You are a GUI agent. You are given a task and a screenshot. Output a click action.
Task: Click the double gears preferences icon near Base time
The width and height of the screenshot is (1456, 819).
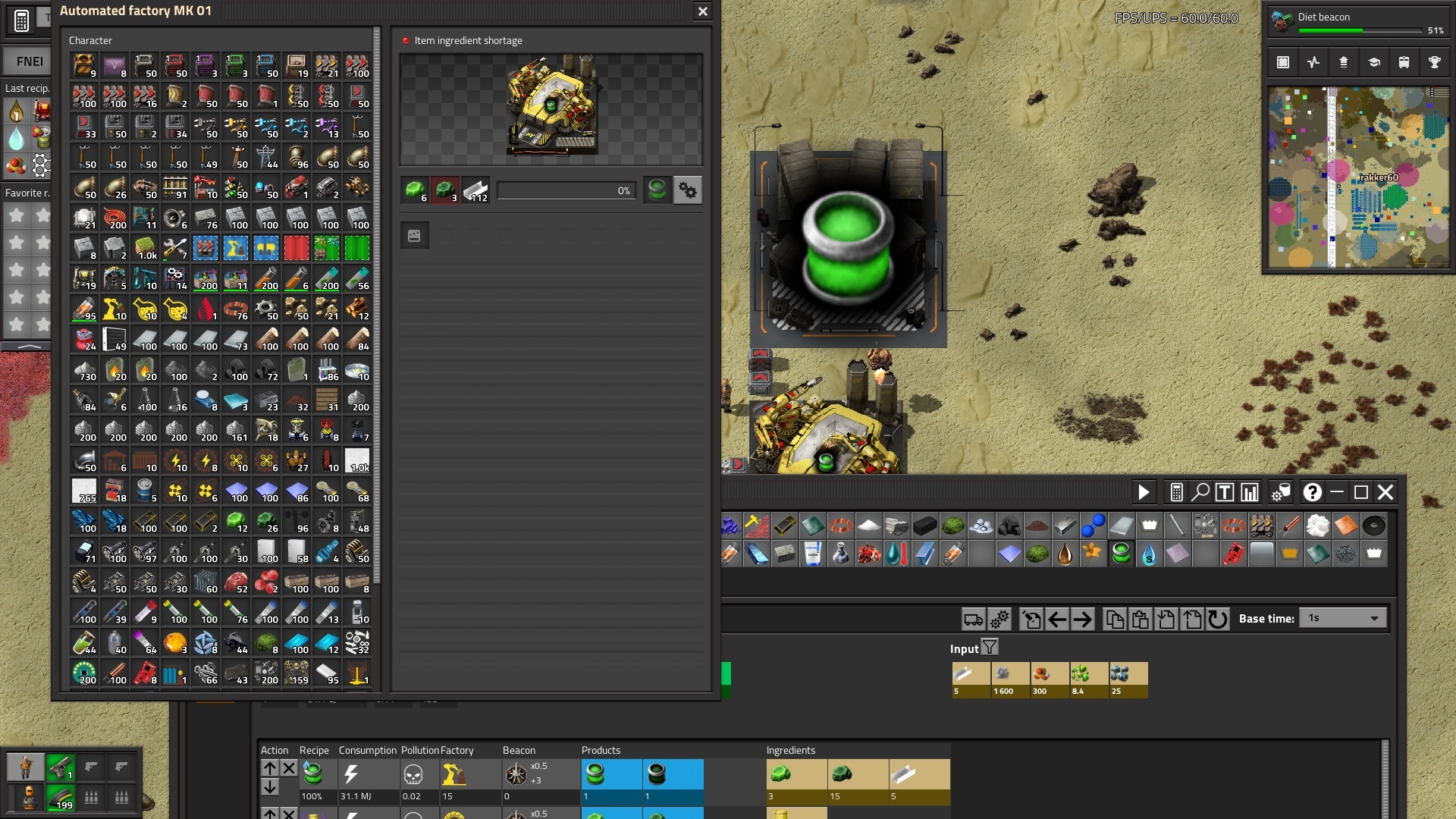coord(999,620)
